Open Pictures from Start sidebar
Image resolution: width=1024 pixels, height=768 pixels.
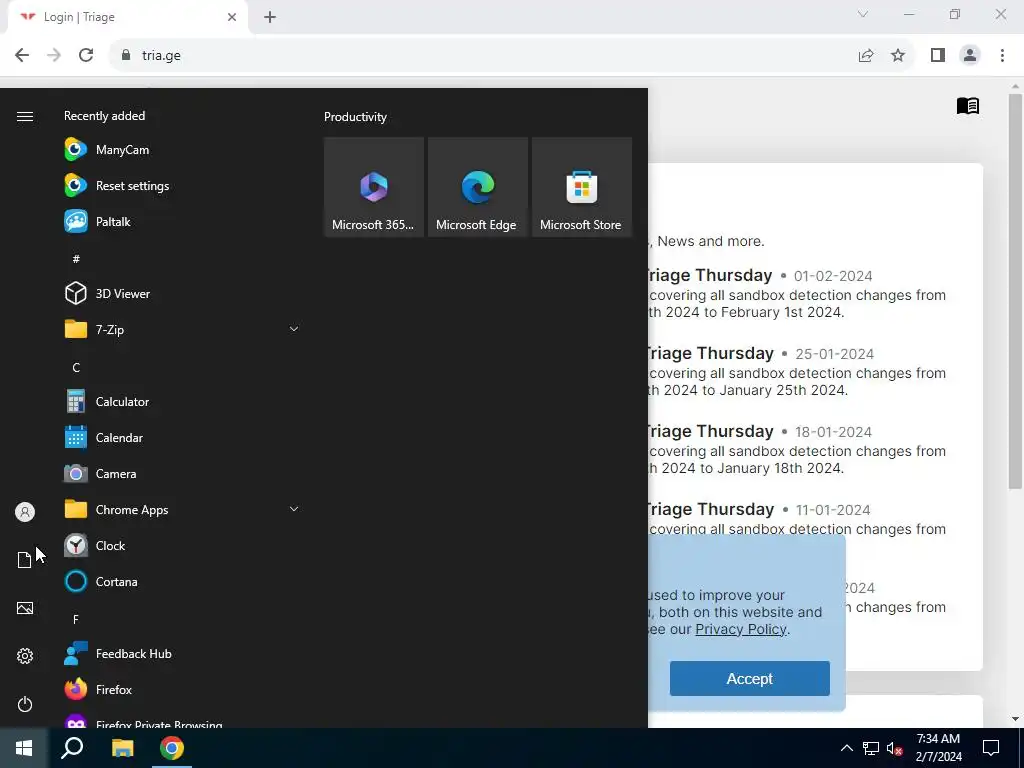tap(25, 608)
